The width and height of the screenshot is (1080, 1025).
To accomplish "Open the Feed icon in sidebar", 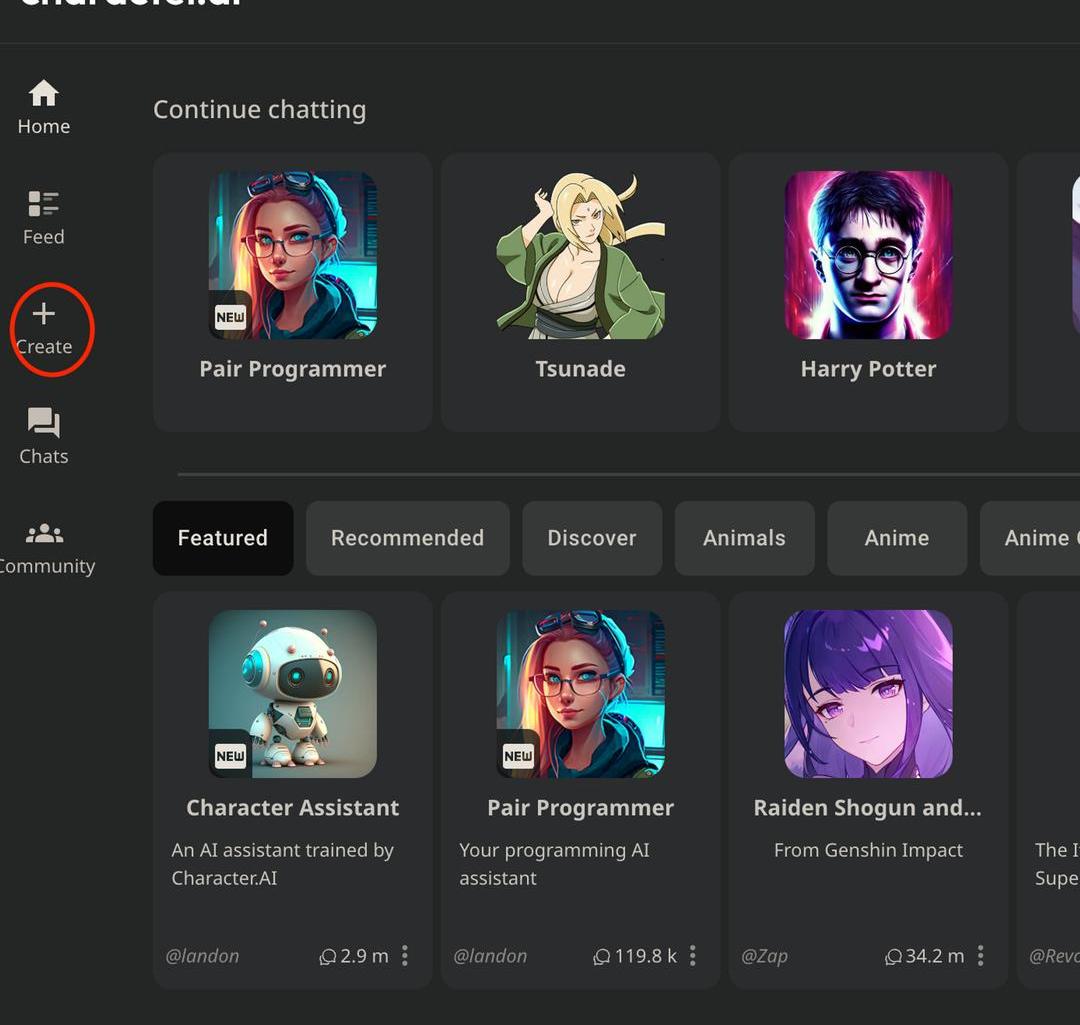I will pyautogui.click(x=44, y=204).
